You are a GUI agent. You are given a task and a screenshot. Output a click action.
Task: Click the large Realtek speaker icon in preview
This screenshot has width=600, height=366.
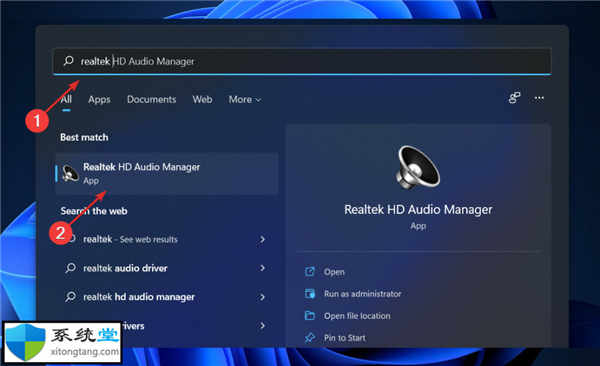coord(418,167)
